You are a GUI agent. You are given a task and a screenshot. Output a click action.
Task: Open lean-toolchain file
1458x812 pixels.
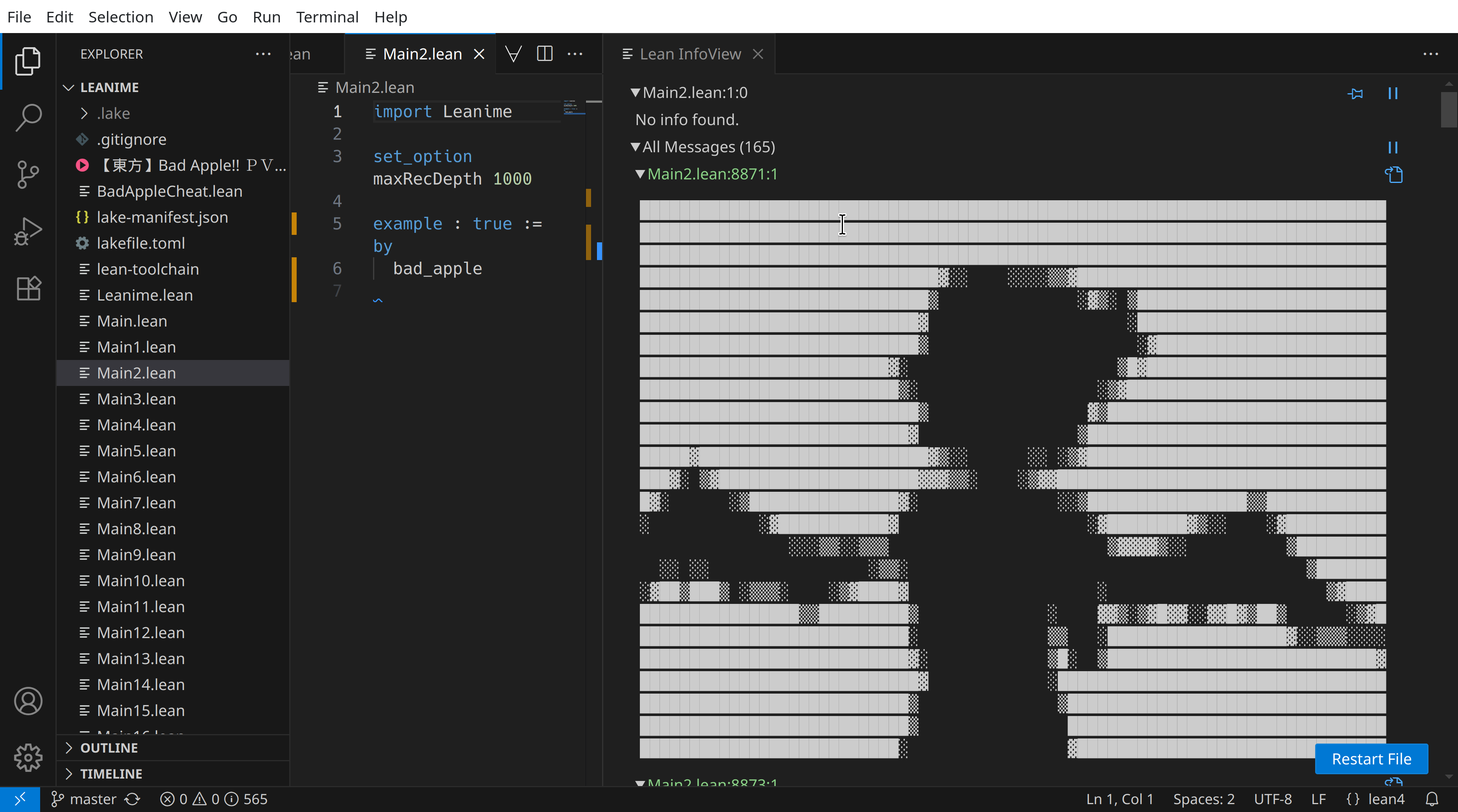point(173,269)
